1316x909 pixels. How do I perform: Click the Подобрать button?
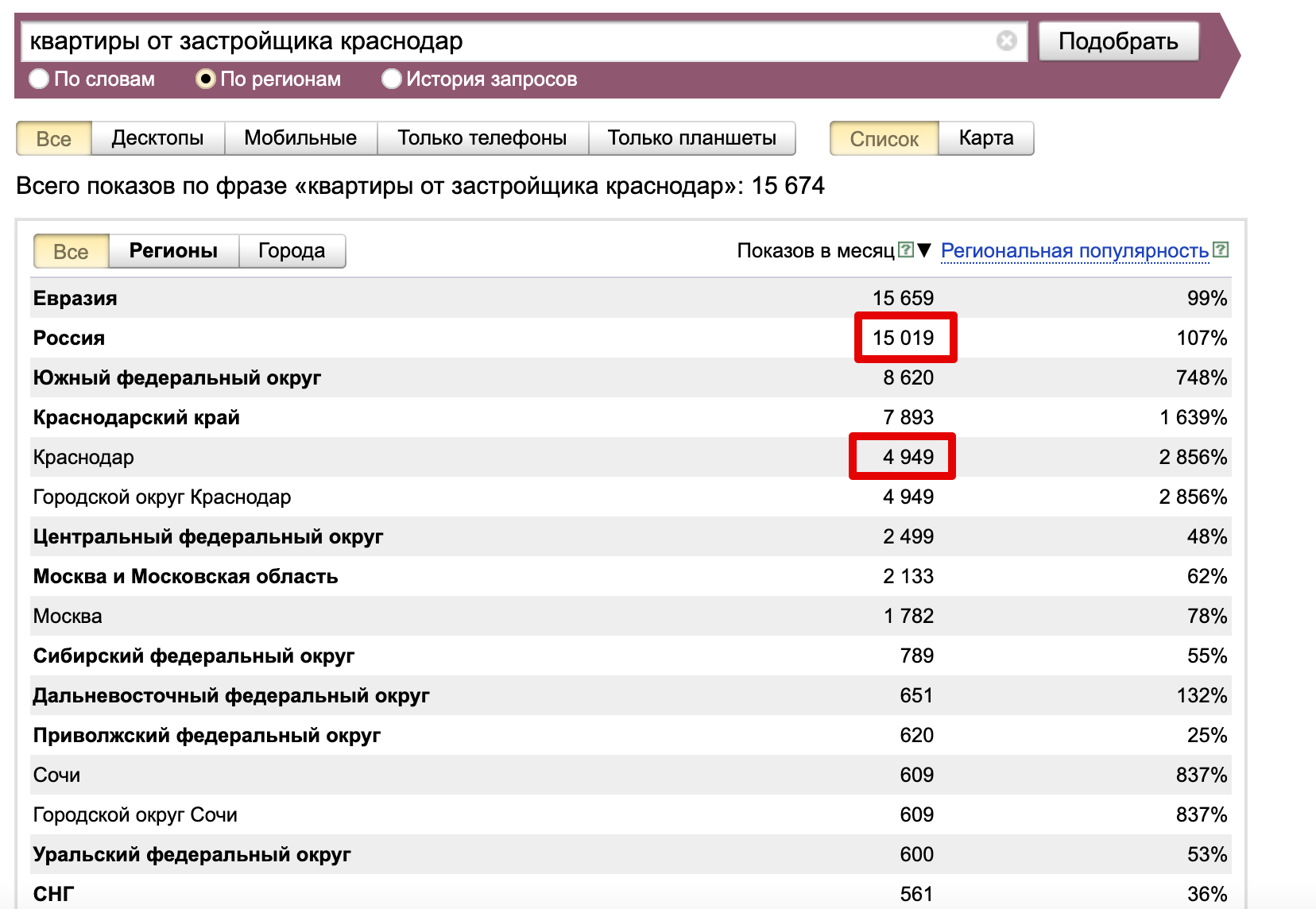point(1118,41)
